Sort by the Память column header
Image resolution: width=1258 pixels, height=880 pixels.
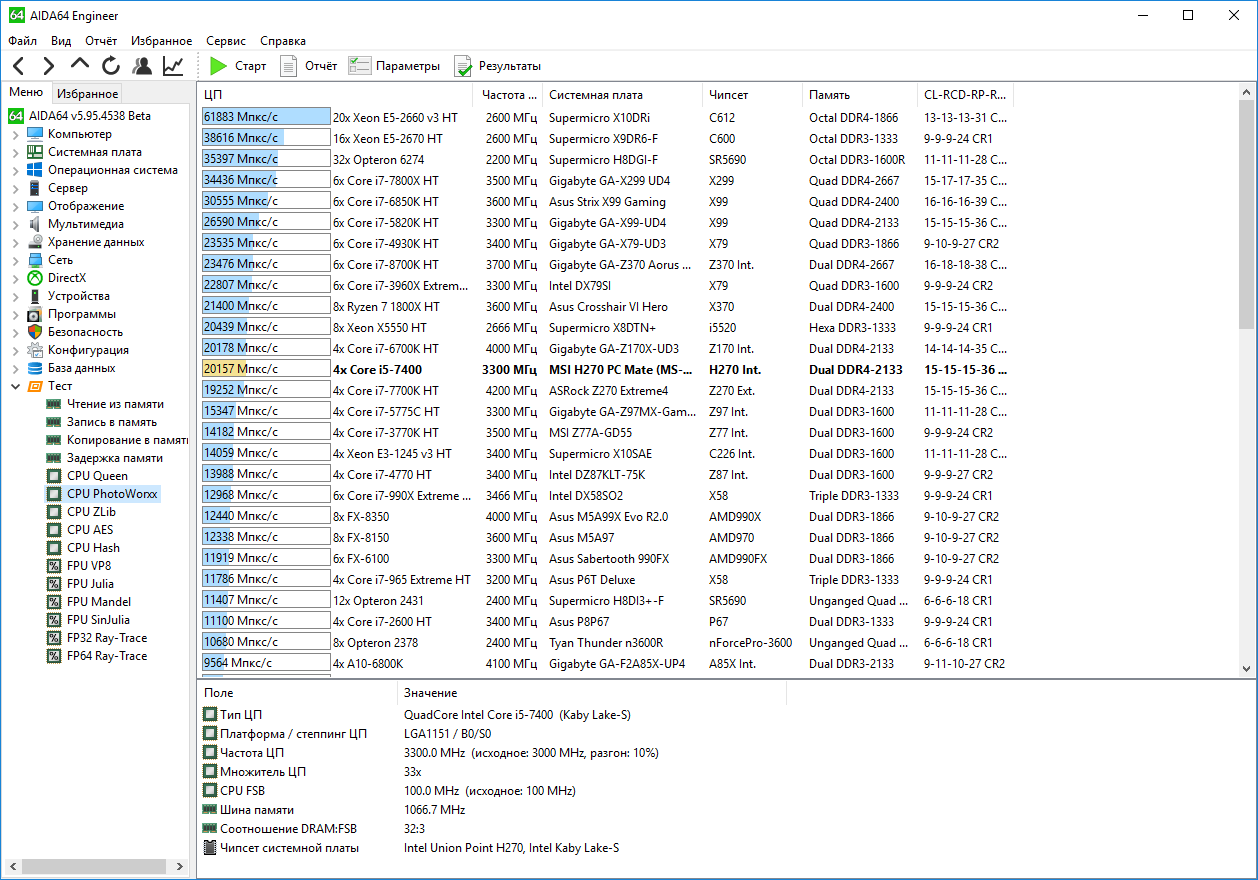(860, 95)
